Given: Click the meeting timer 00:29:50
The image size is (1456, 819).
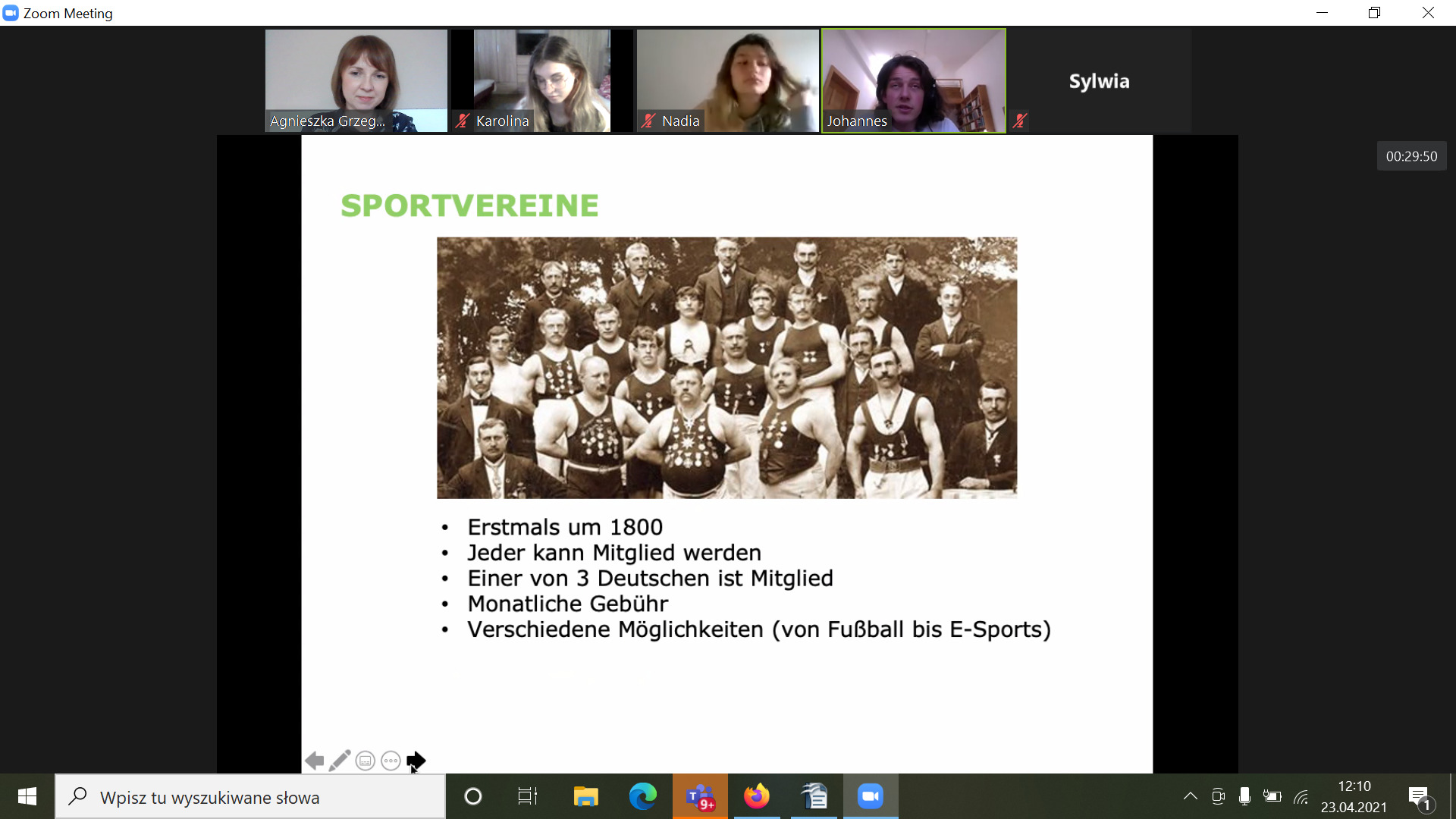Looking at the screenshot, I should click(1411, 156).
